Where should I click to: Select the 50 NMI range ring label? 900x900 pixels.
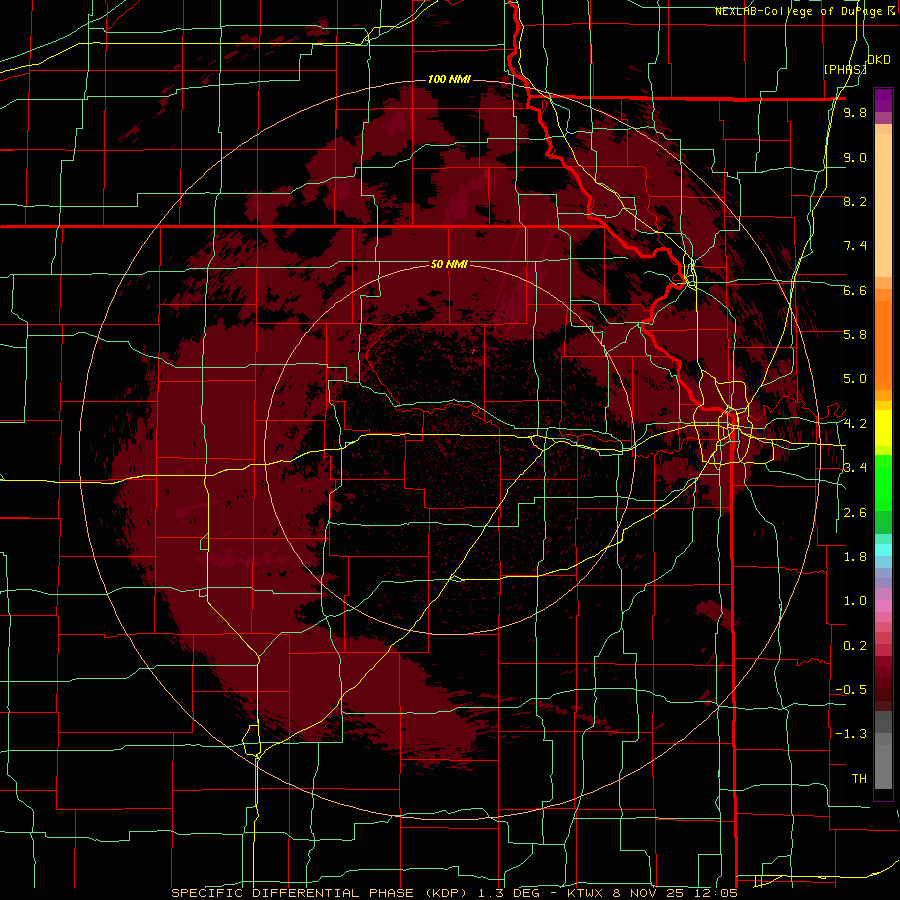(x=449, y=264)
